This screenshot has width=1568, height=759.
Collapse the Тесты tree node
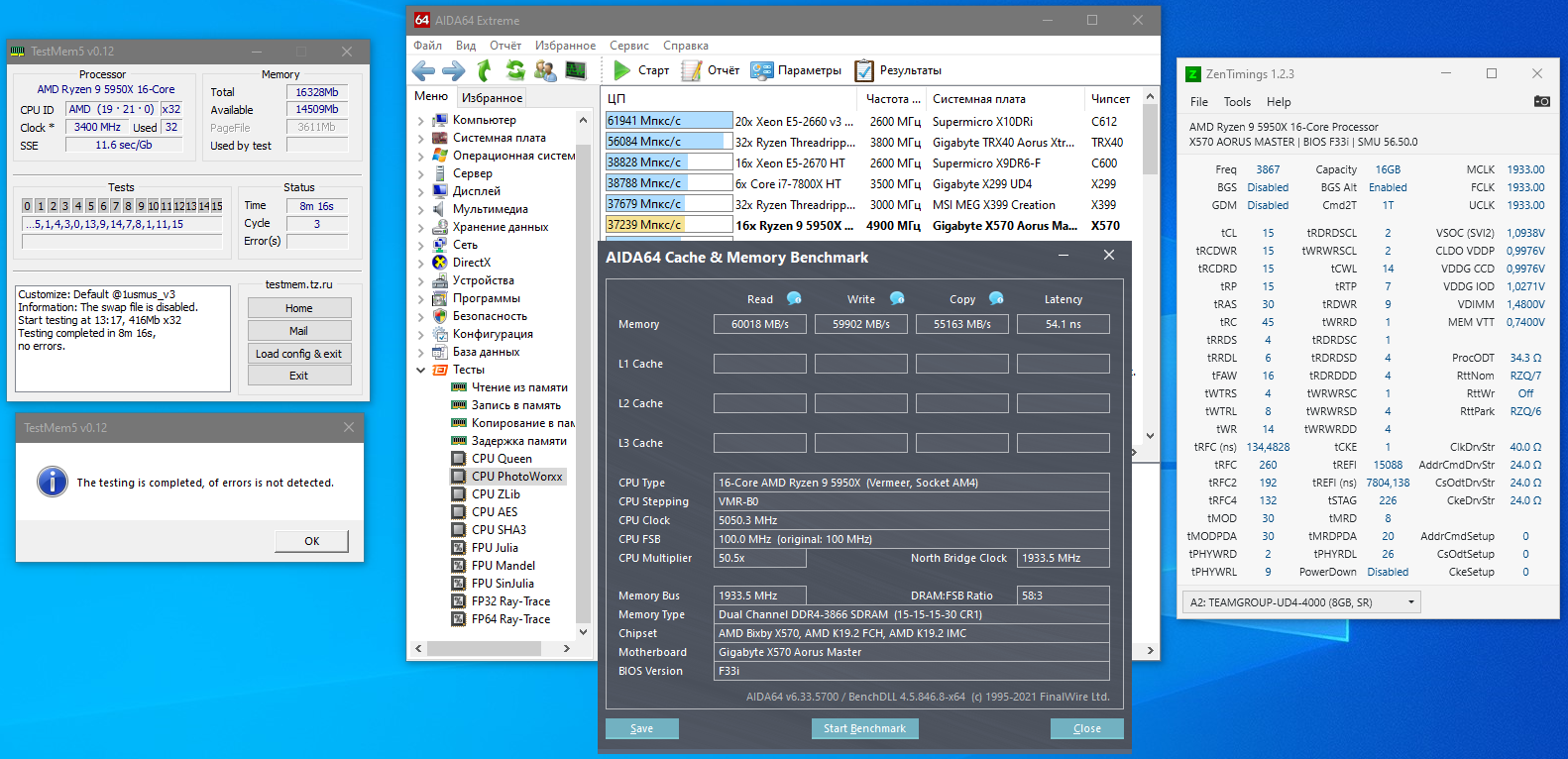tap(420, 371)
